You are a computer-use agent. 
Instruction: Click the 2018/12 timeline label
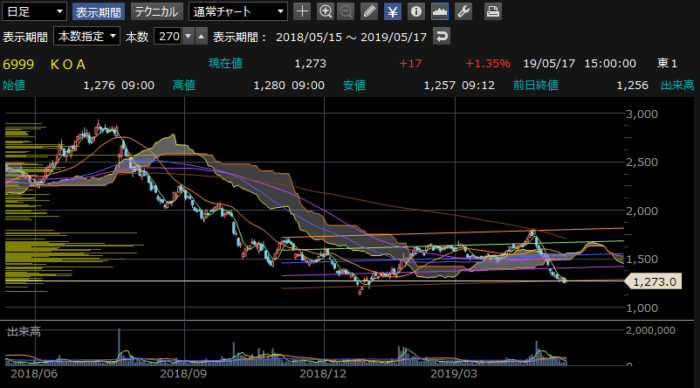(323, 373)
